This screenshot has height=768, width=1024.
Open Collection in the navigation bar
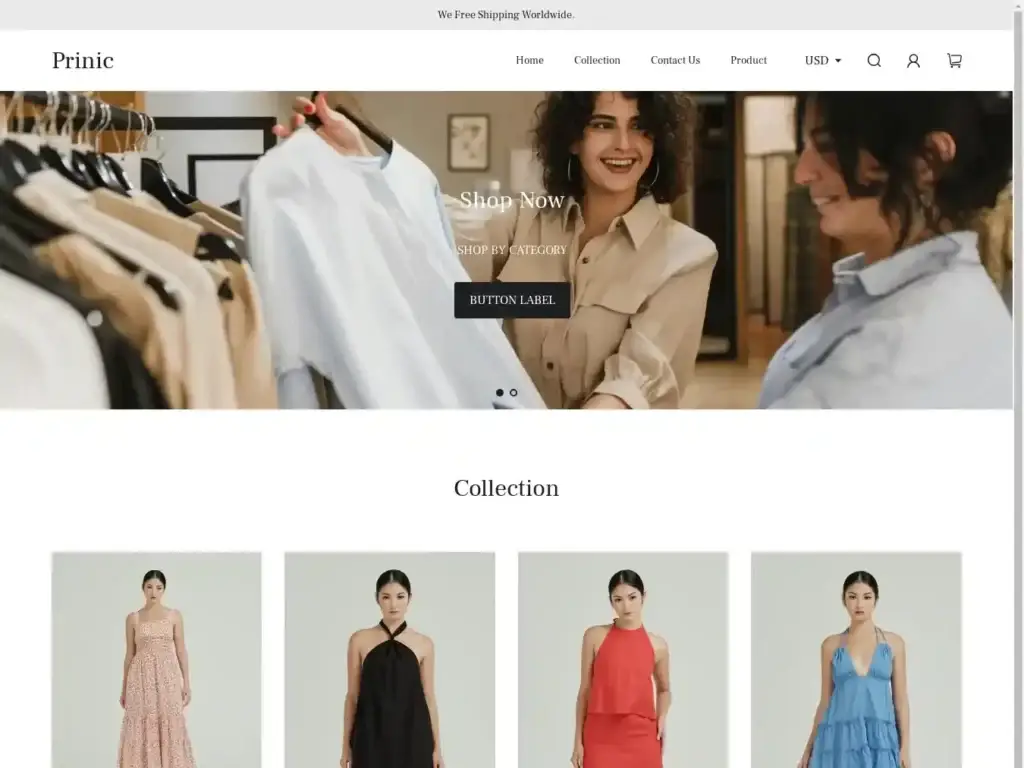[597, 61]
